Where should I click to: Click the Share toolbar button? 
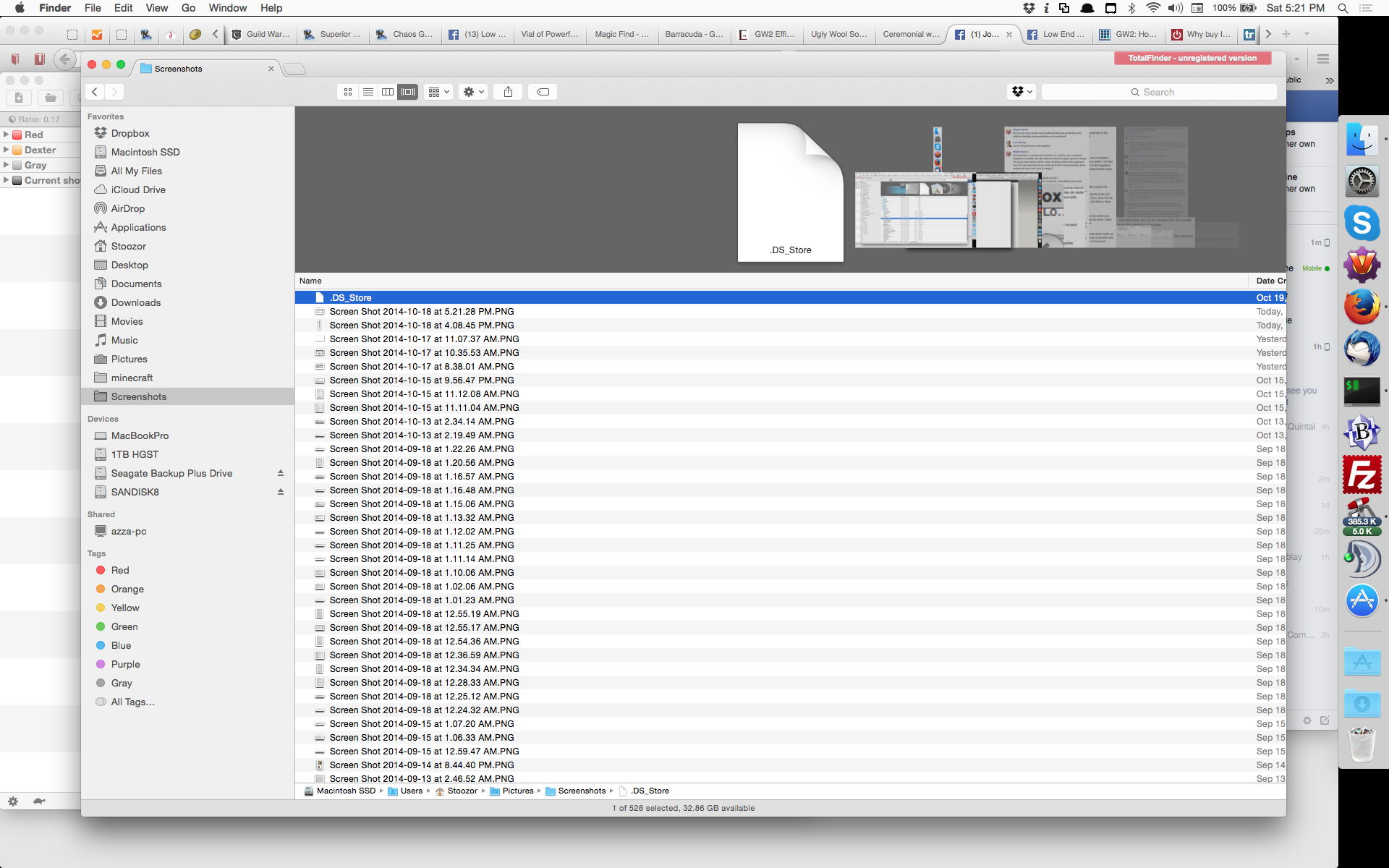click(508, 92)
